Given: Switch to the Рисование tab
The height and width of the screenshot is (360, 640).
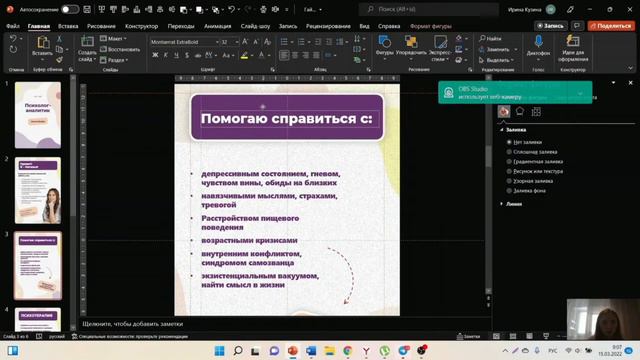Looking at the screenshot, I should (x=101, y=26).
